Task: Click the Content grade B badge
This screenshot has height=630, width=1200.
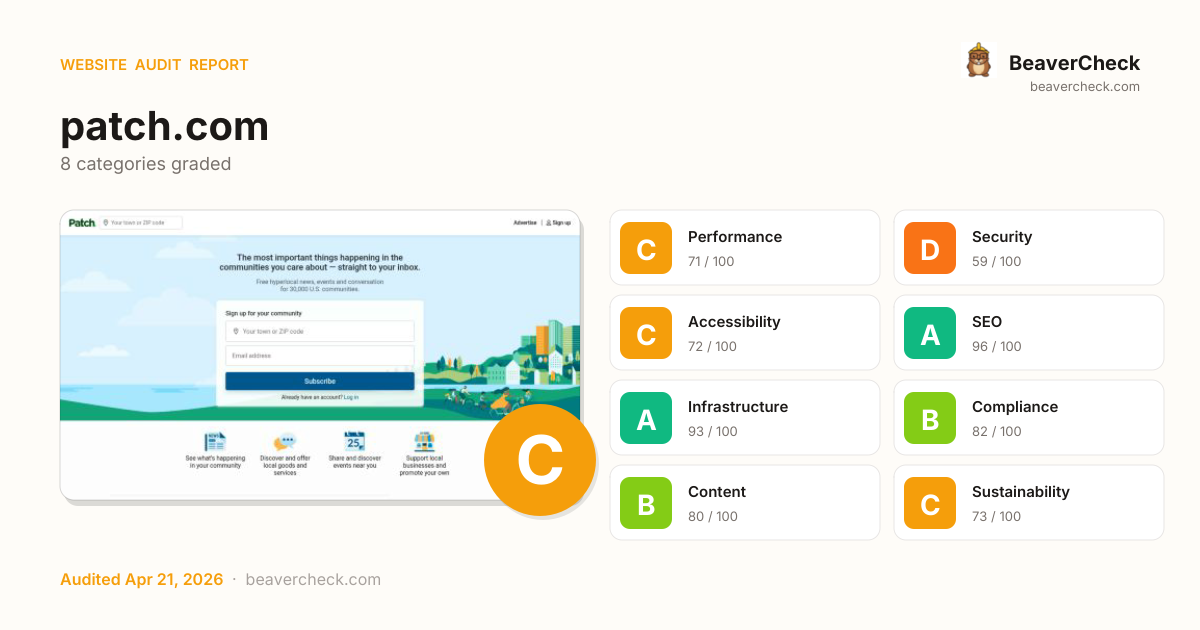Action: [x=646, y=503]
